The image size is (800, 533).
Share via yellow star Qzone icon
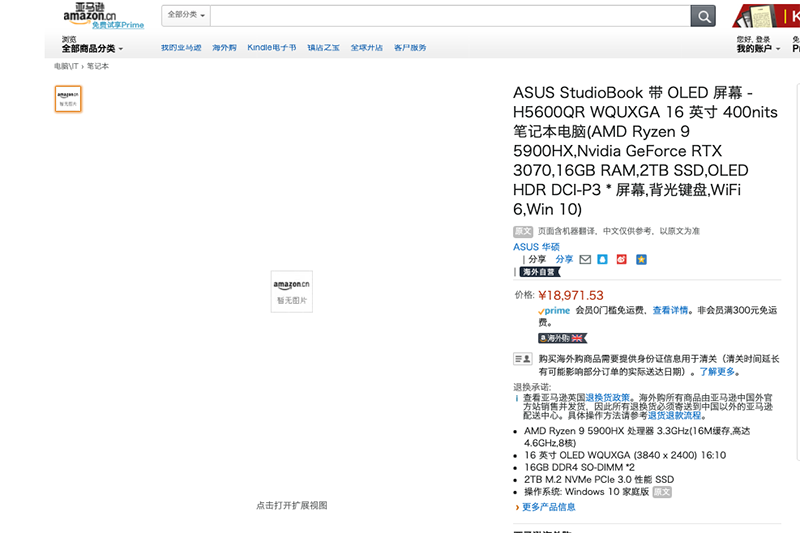pos(641,259)
